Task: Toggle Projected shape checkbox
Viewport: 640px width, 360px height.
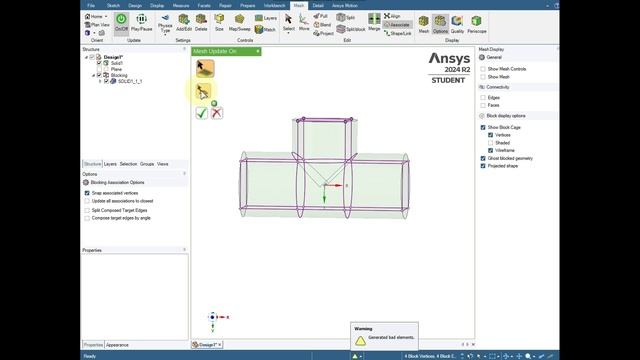Action: [483, 166]
